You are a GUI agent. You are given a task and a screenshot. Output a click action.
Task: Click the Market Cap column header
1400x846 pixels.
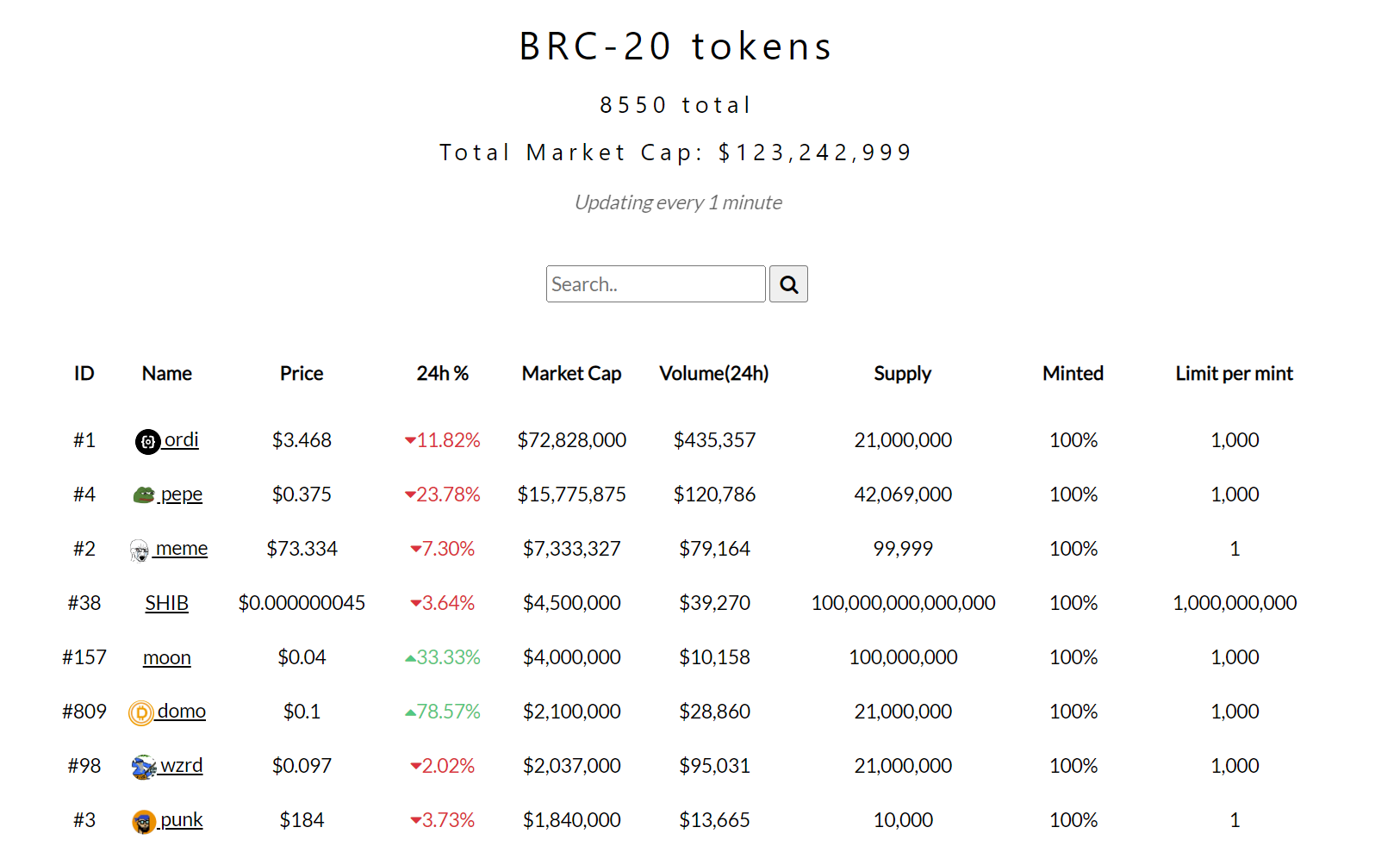(572, 373)
